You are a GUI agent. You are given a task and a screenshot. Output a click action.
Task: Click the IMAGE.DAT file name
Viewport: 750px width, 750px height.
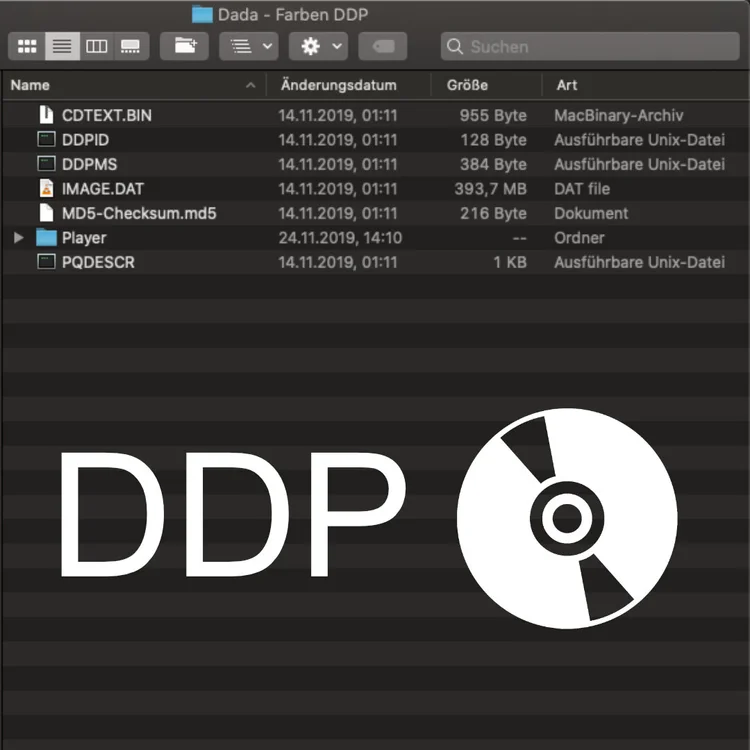103,188
